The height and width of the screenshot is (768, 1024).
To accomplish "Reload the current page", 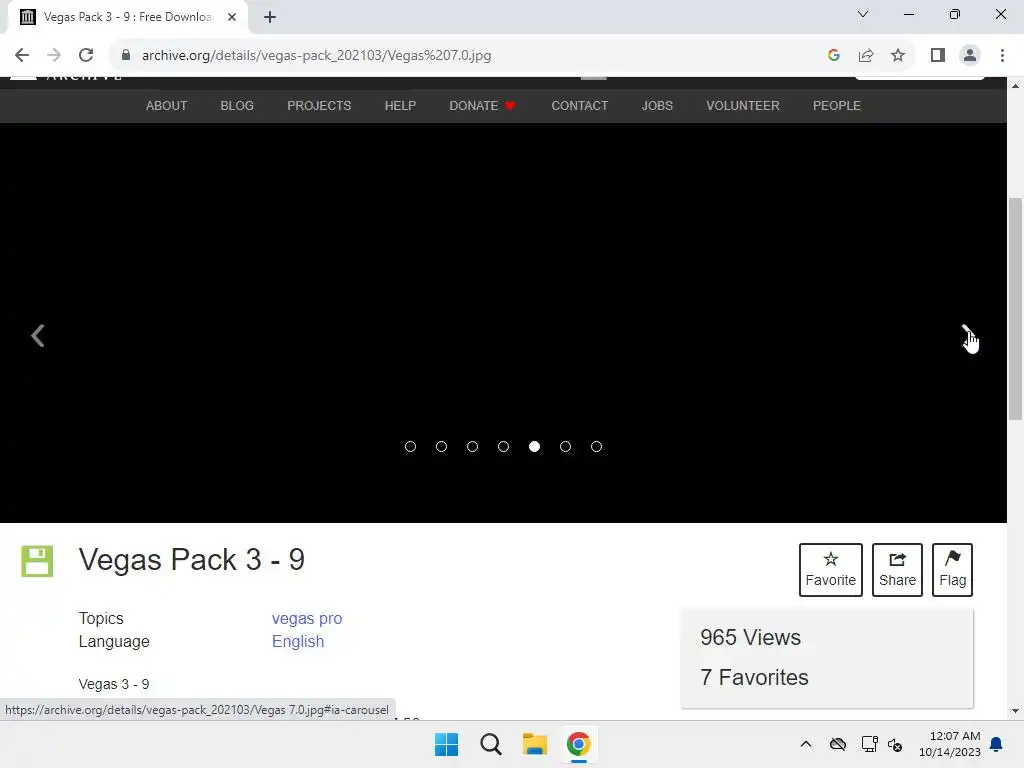I will click(x=86, y=56).
